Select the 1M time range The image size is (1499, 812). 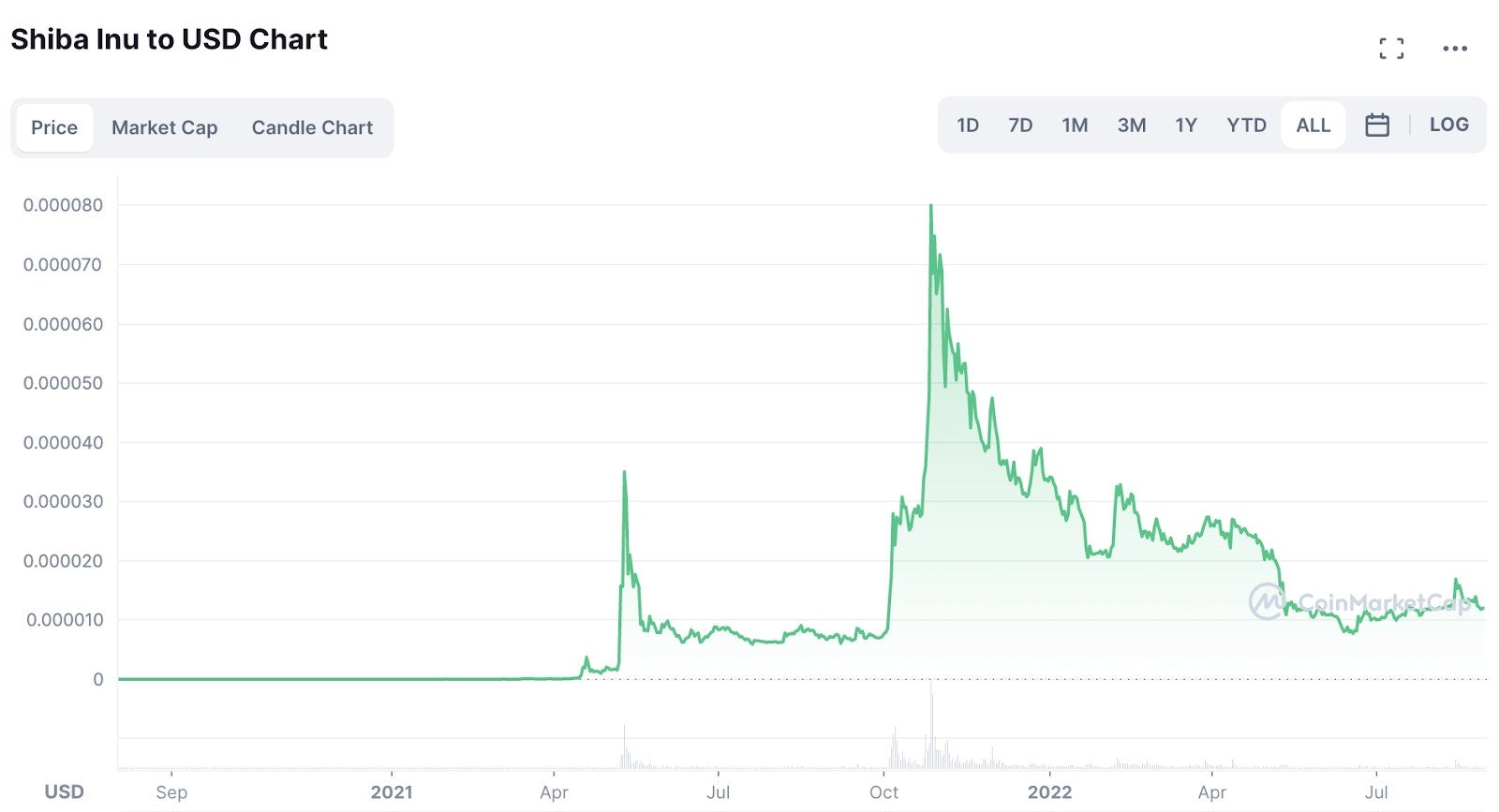(x=1075, y=125)
